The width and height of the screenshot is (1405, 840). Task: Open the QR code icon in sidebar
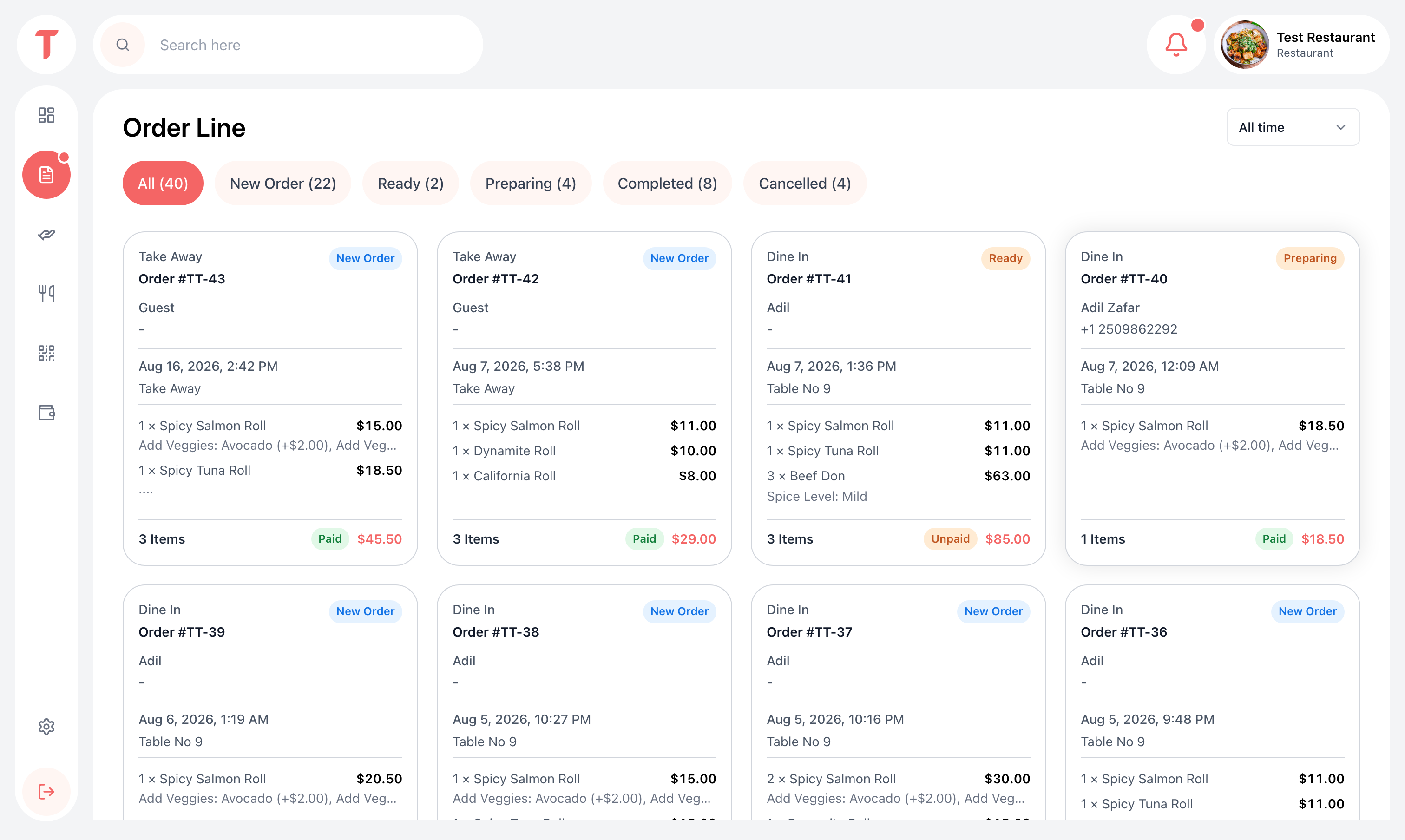coord(46,353)
